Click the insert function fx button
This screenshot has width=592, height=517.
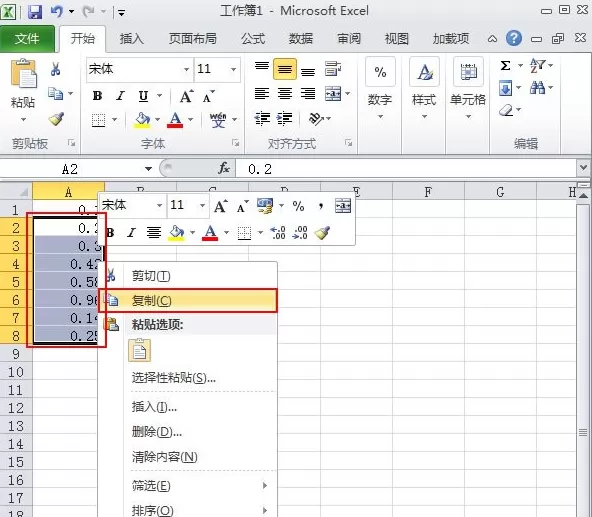pyautogui.click(x=224, y=168)
